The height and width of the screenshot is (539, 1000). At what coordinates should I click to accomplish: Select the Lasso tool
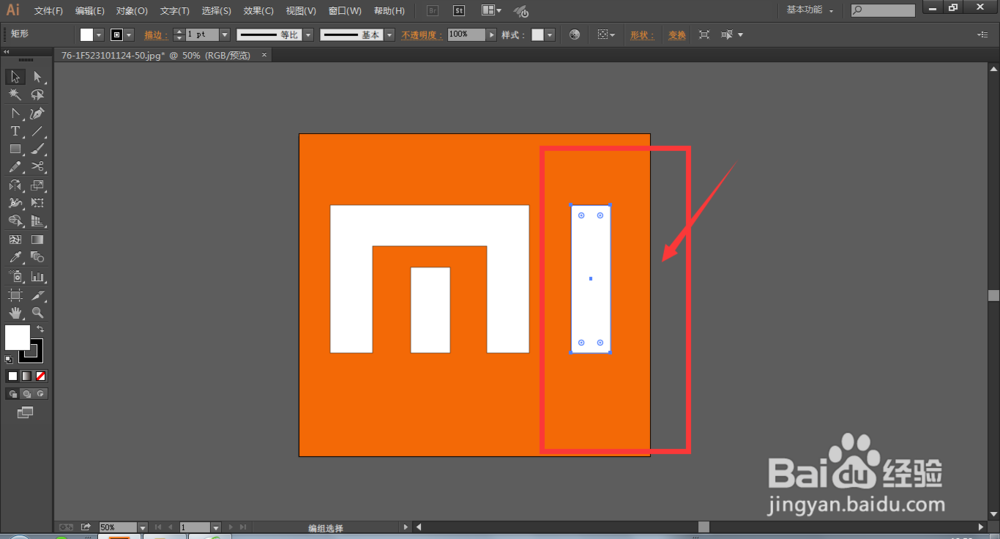click(38, 95)
